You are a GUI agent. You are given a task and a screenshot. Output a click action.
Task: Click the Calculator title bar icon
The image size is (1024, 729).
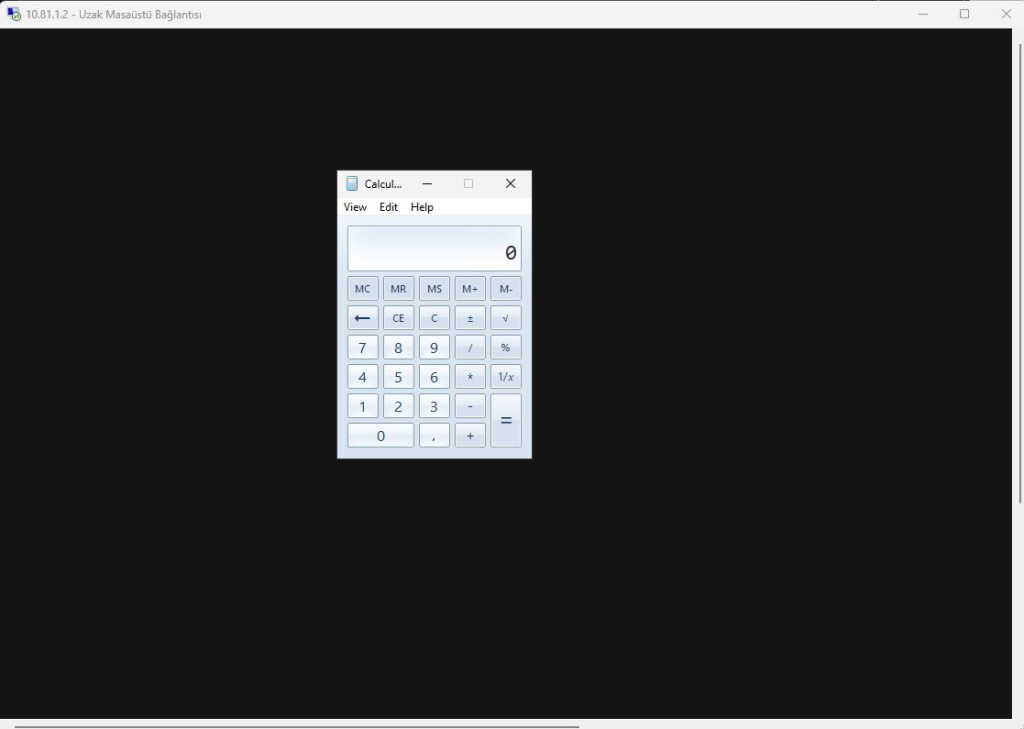click(x=352, y=184)
